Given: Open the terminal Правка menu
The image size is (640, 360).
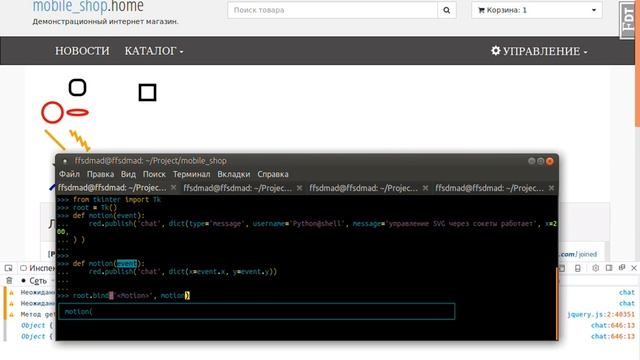Looking at the screenshot, I should pos(100,174).
